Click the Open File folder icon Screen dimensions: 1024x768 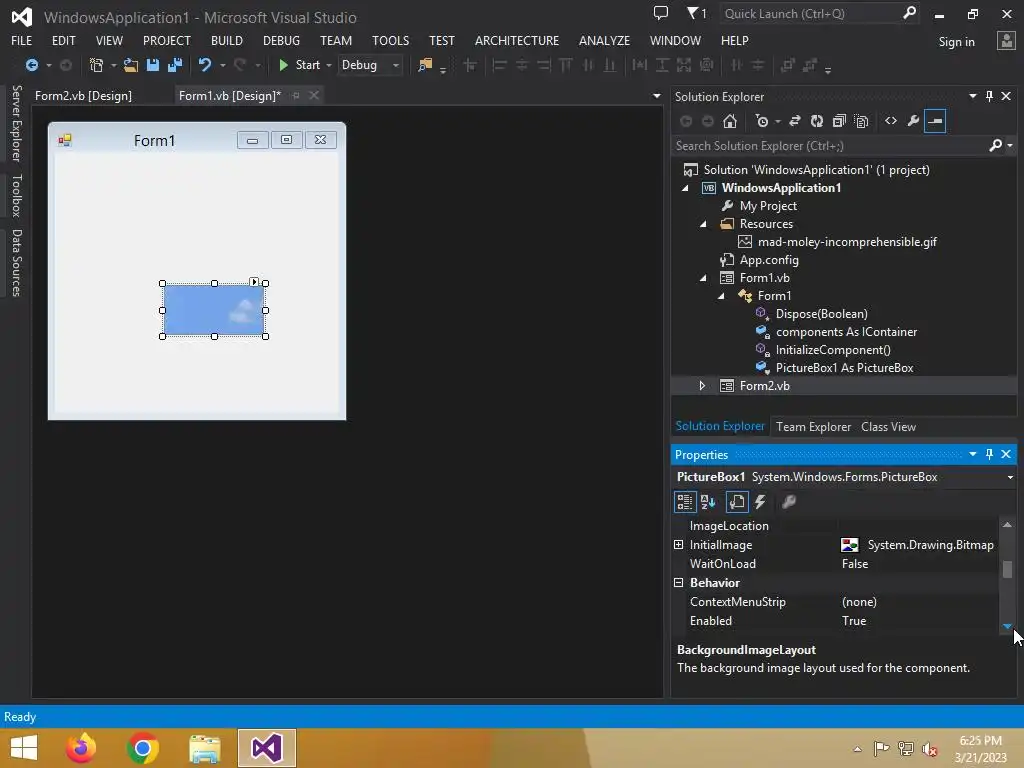pyautogui.click(x=131, y=65)
